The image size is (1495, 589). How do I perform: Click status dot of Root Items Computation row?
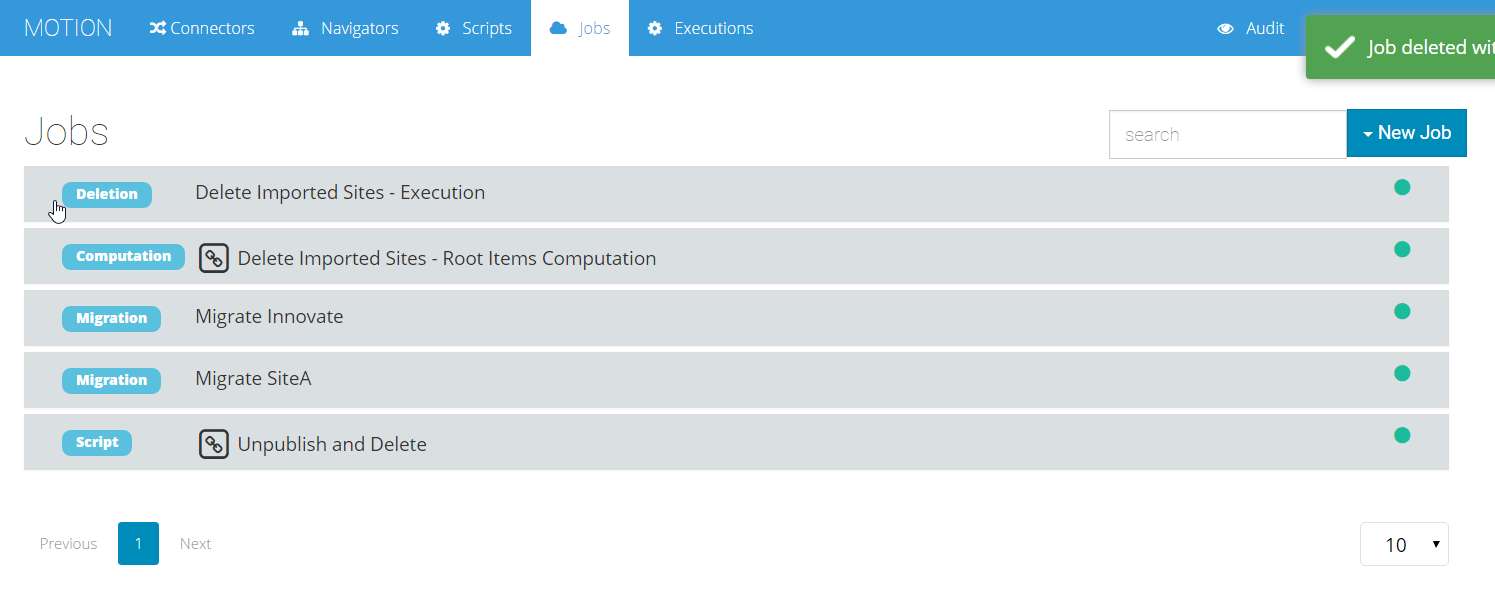tap(1402, 249)
